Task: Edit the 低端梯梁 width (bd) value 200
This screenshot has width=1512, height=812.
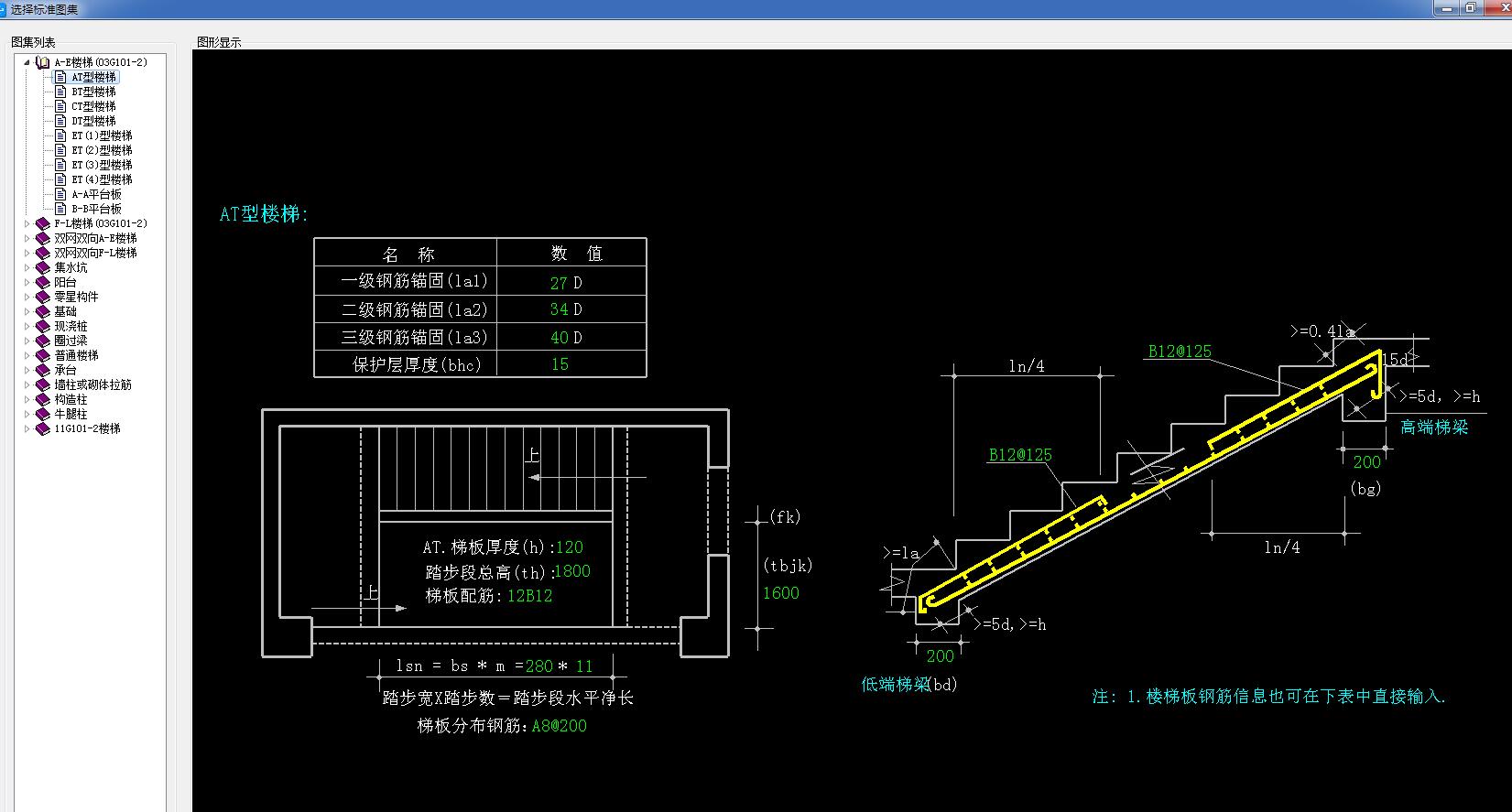Action: [x=940, y=655]
